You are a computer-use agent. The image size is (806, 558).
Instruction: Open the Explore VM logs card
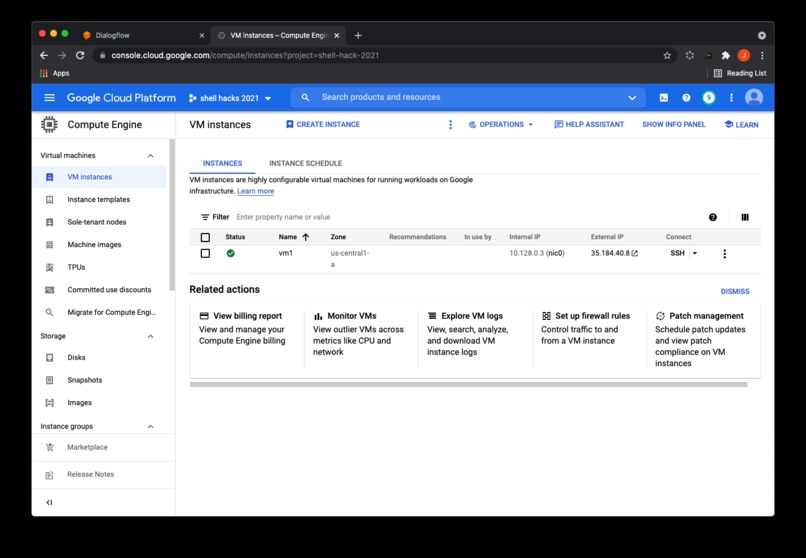click(x=475, y=334)
